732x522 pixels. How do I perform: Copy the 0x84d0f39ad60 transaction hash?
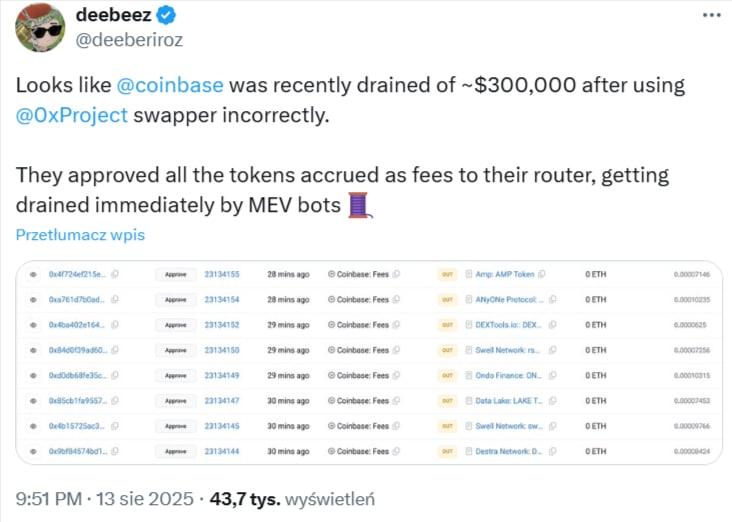pos(116,350)
